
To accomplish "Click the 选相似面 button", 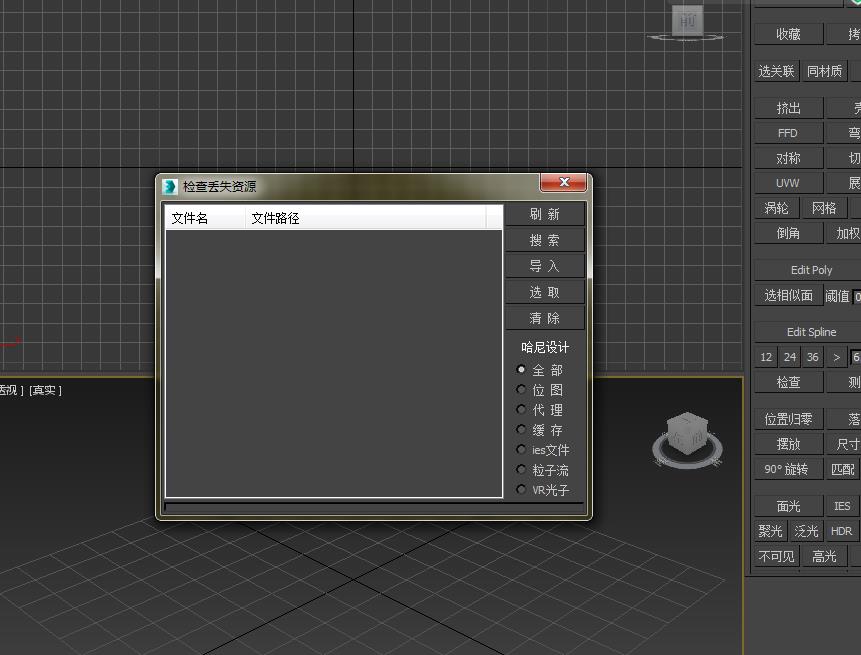I will [789, 295].
